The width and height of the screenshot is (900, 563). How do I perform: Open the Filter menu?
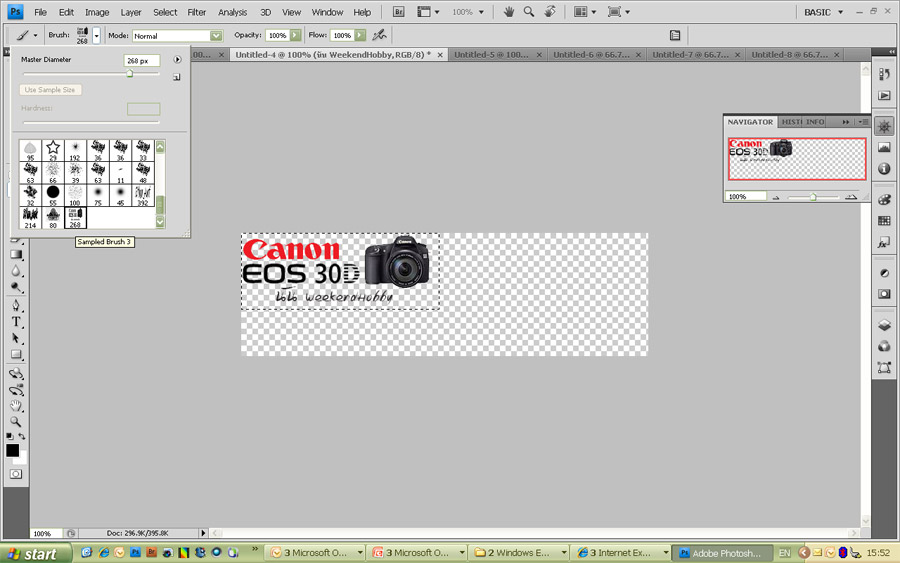tap(197, 12)
